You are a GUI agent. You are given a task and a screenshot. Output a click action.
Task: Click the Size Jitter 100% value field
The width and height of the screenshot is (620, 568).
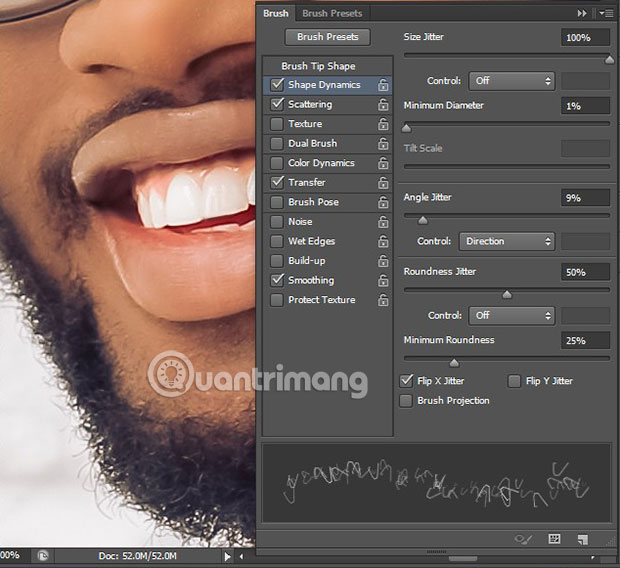click(x=585, y=38)
